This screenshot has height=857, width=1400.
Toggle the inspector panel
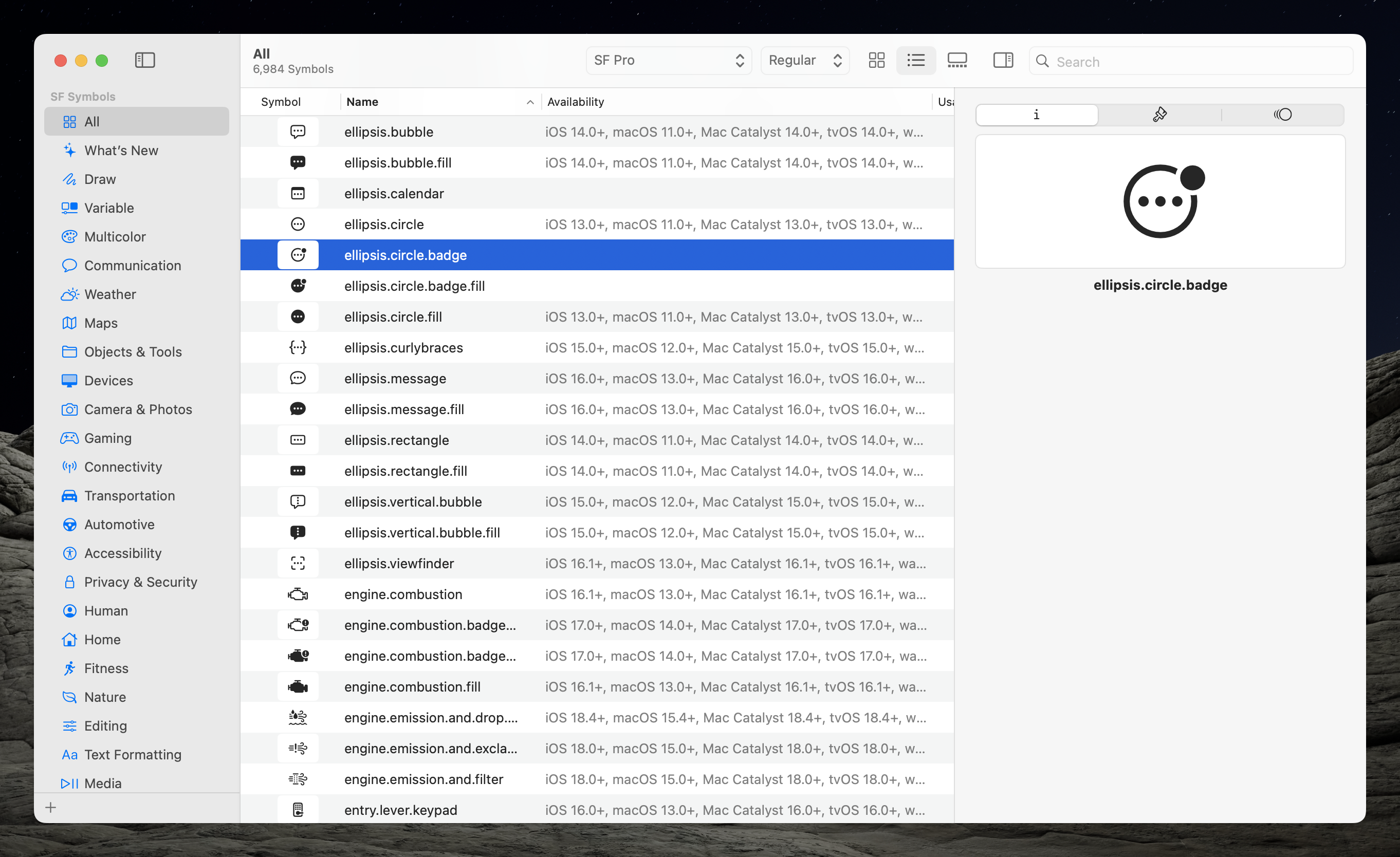1003,60
